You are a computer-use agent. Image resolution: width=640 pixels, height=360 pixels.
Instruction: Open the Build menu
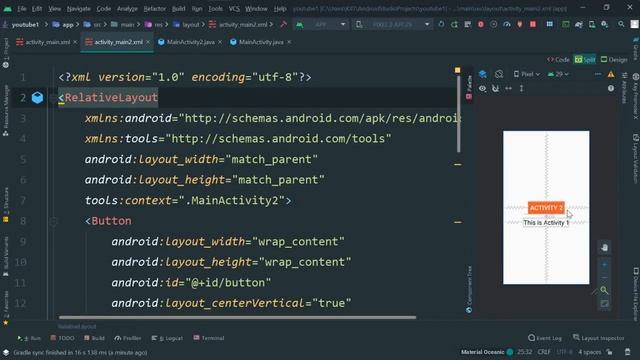point(178,9)
